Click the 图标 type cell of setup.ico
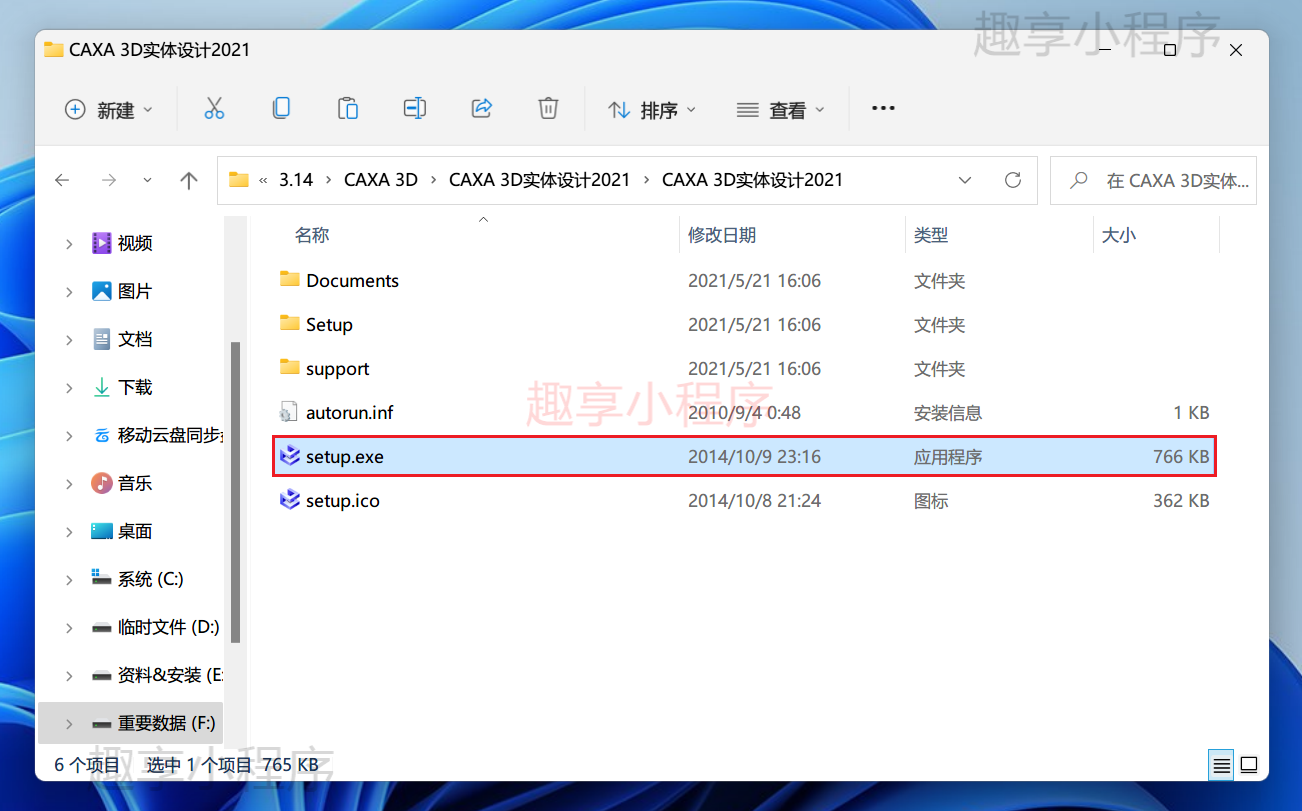Viewport: 1302px width, 811px height. pos(931,500)
